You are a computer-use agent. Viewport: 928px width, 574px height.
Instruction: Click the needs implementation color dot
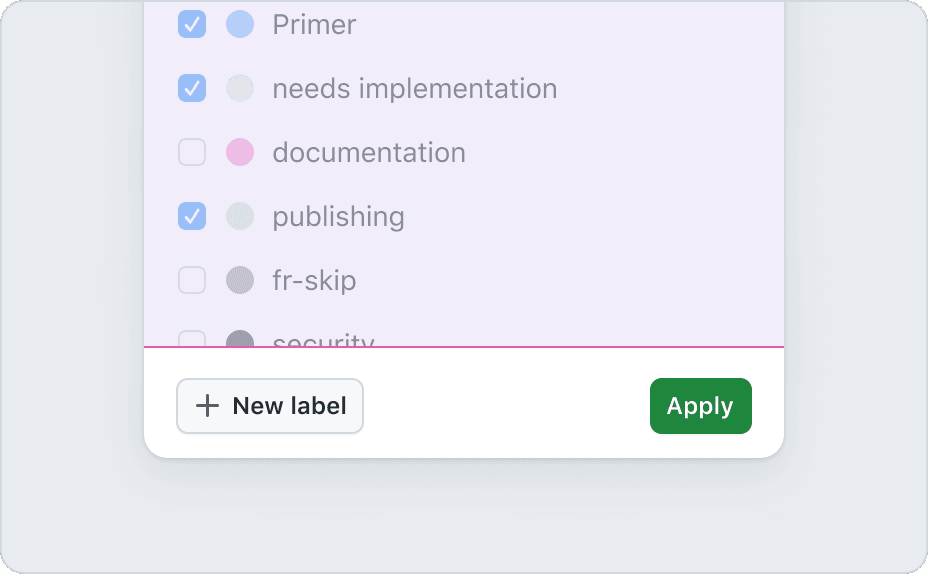240,88
